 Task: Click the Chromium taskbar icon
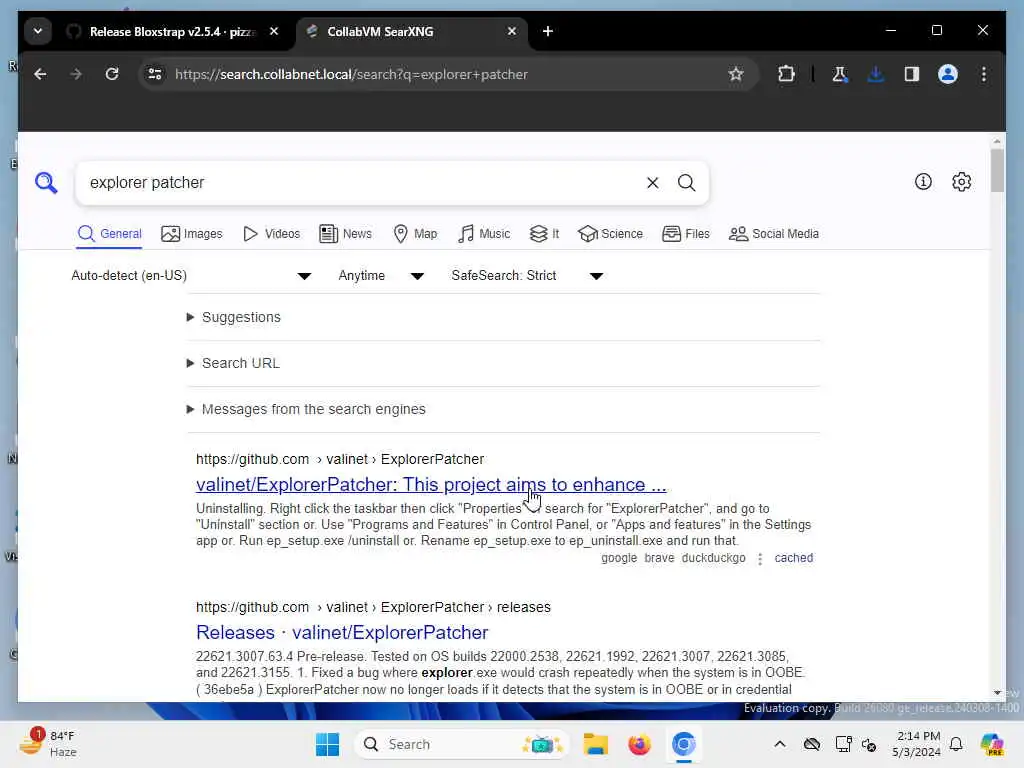coord(683,744)
